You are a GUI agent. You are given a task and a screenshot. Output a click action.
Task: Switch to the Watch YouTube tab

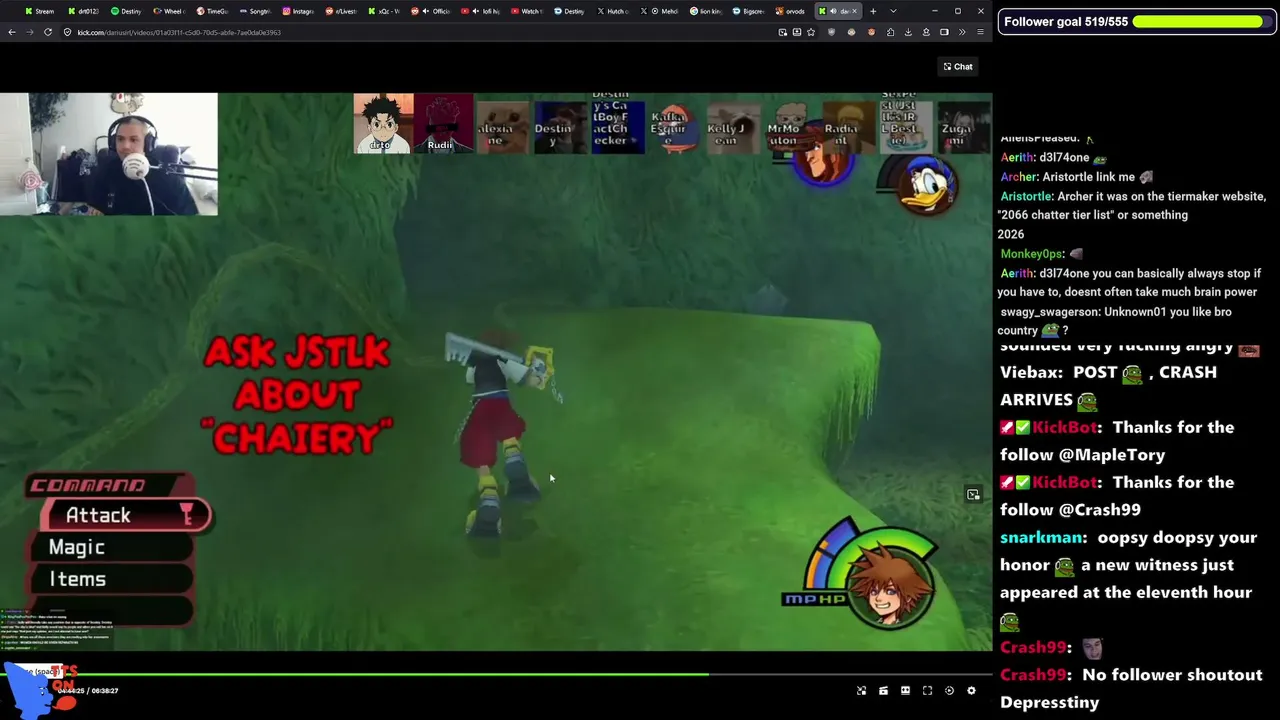(527, 11)
